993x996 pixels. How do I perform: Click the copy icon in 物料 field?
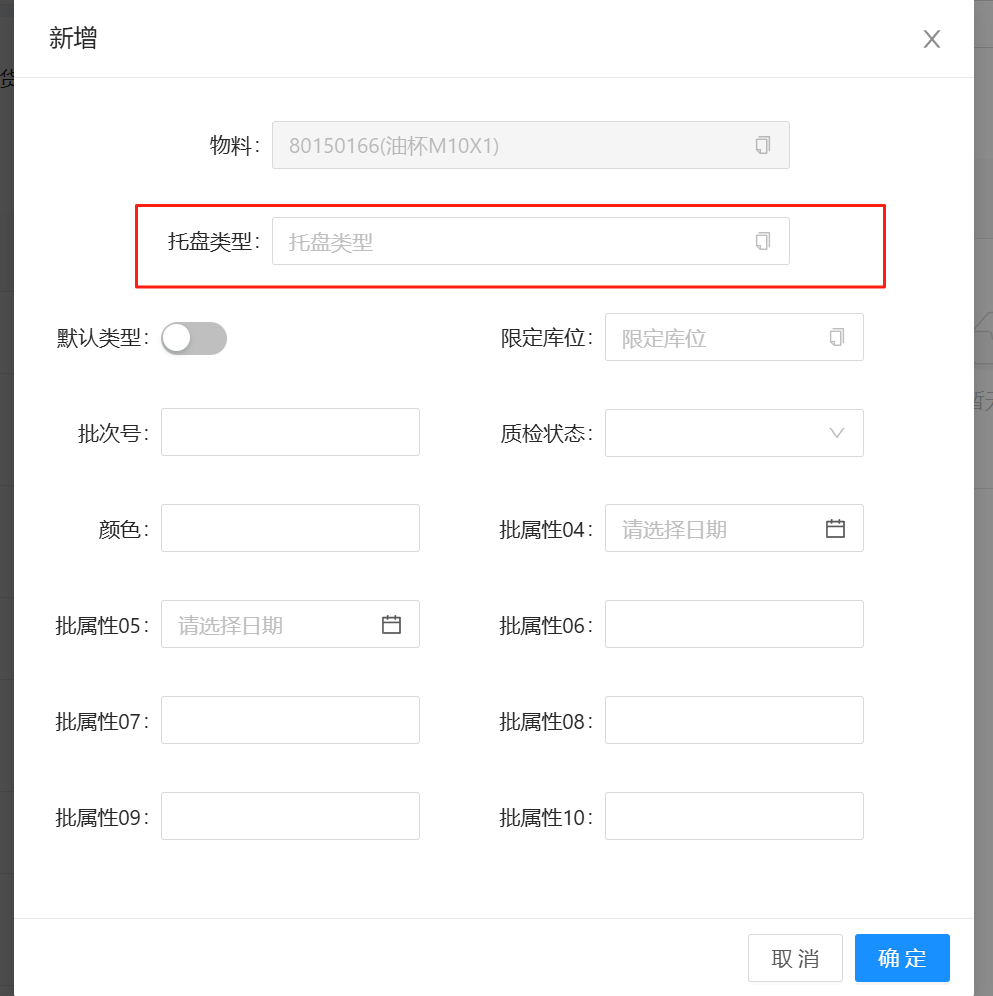[763, 145]
